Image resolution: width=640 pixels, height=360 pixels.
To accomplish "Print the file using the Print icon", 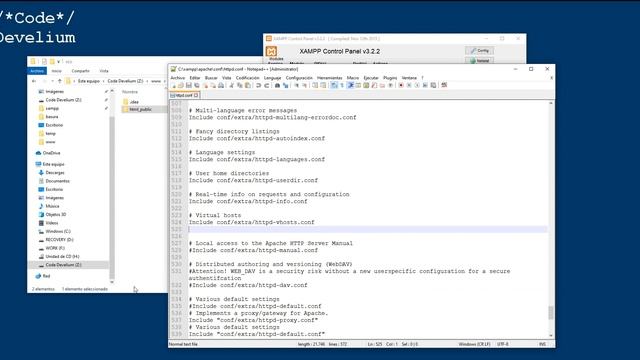I will pos(221,85).
